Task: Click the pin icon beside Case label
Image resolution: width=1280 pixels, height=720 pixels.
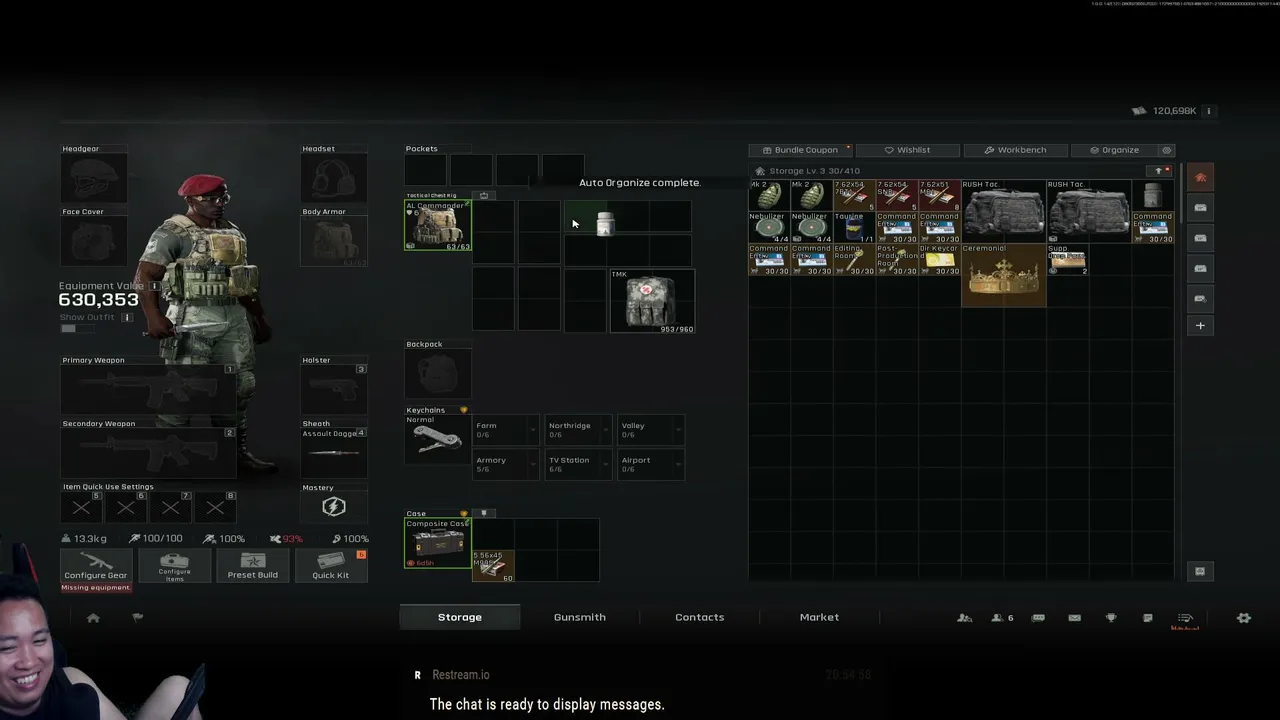Action: pyautogui.click(x=484, y=513)
